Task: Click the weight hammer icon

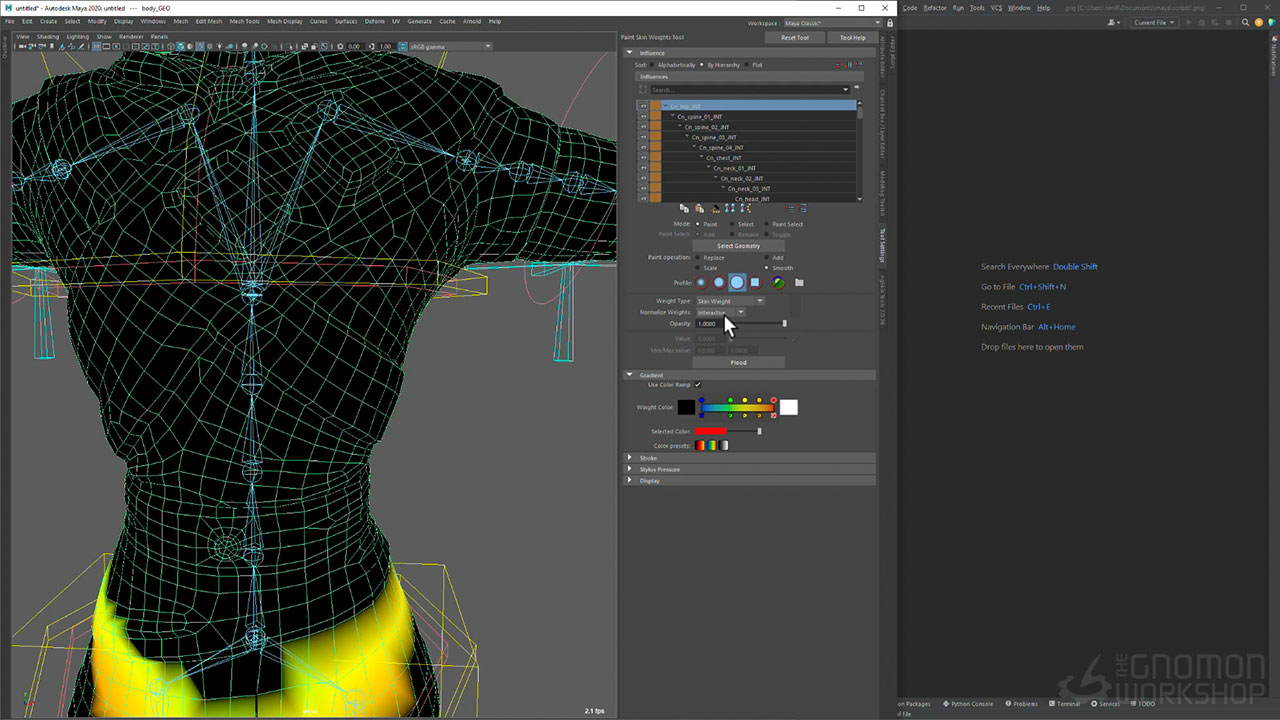Action: [715, 209]
